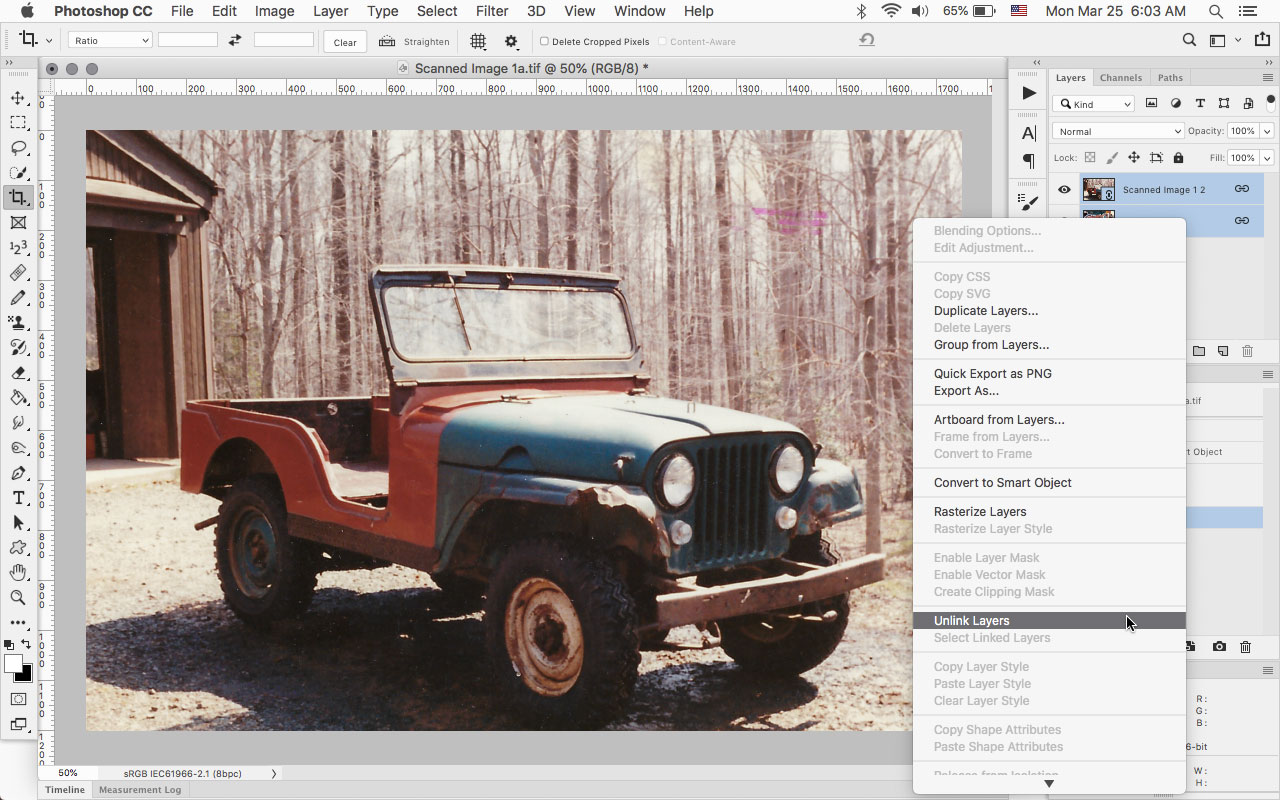This screenshot has height=800, width=1280.
Task: Click the foreground color swatch
Action: click(13, 664)
